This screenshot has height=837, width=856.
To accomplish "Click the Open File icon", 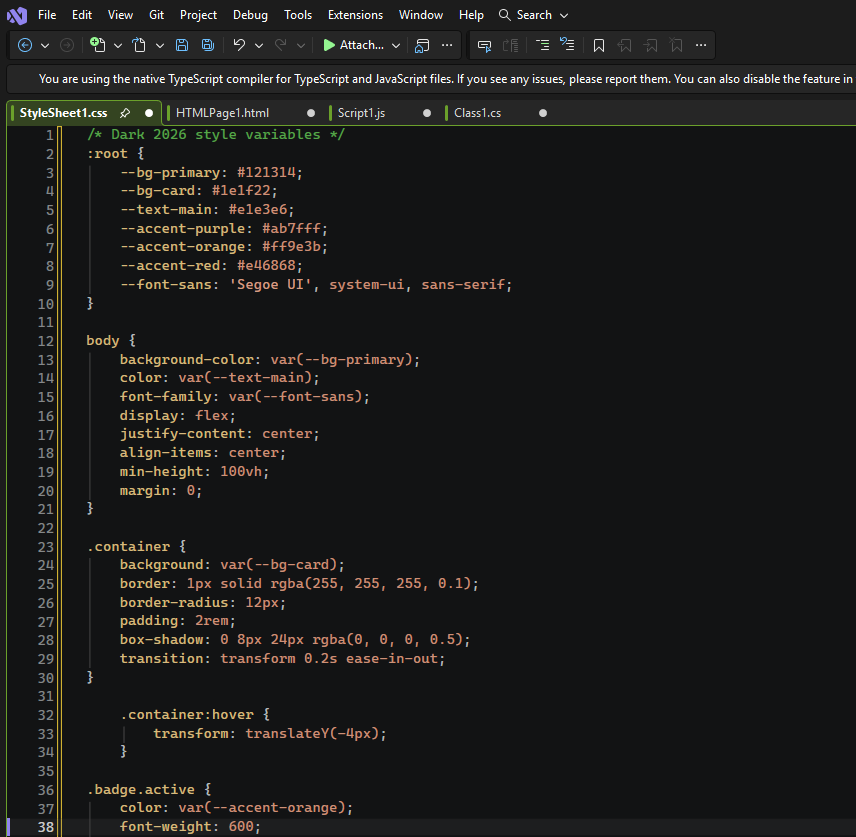I will (x=139, y=45).
